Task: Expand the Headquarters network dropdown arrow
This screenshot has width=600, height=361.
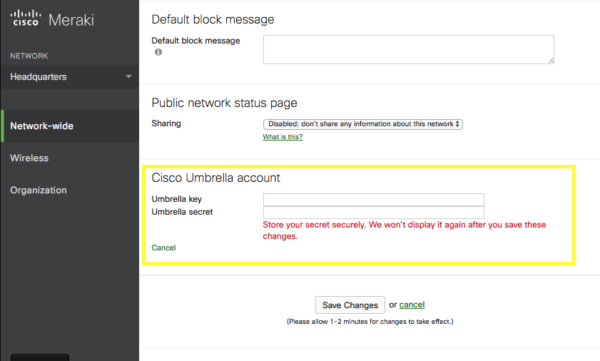Action: coord(129,77)
